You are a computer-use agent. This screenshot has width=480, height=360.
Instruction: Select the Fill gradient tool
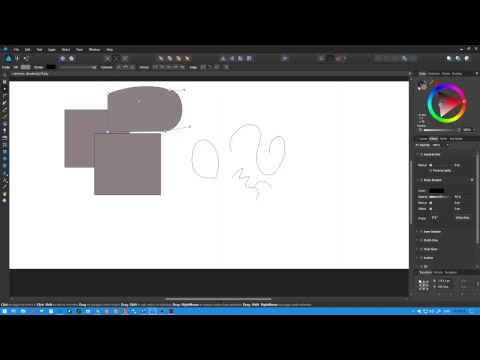(x=5, y=124)
